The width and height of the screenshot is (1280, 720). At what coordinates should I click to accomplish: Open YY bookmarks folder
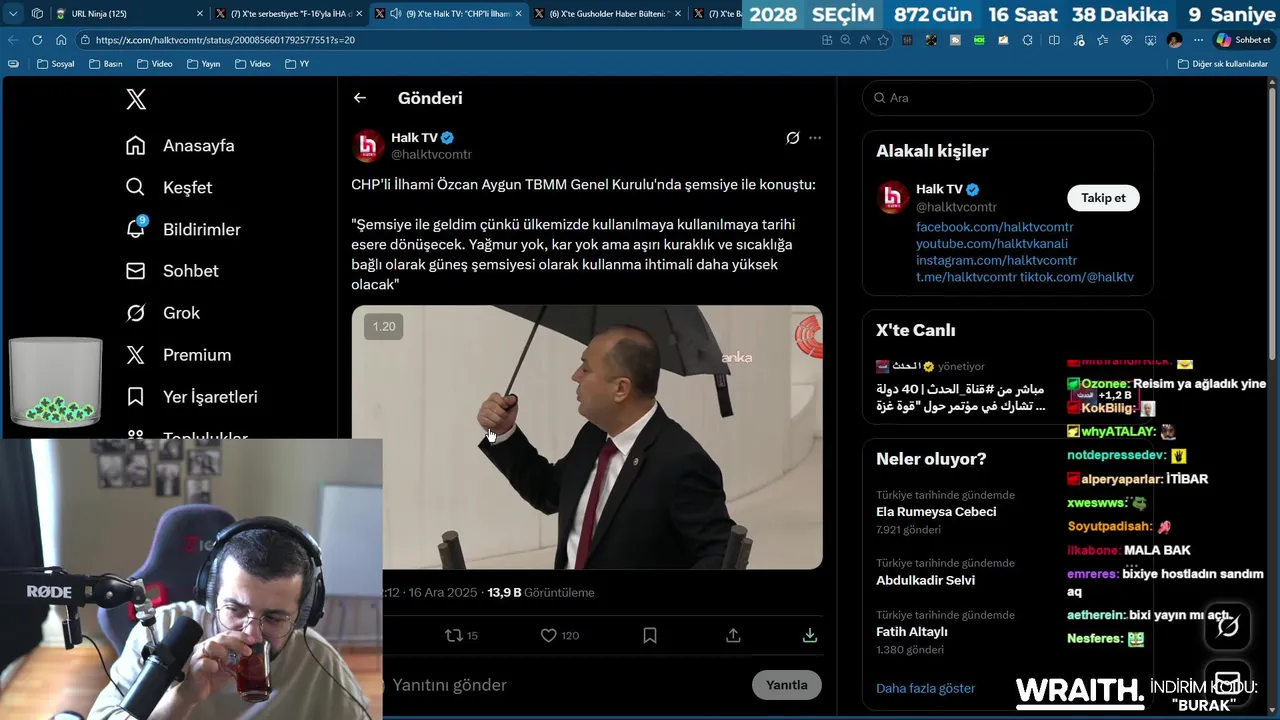[x=297, y=64]
